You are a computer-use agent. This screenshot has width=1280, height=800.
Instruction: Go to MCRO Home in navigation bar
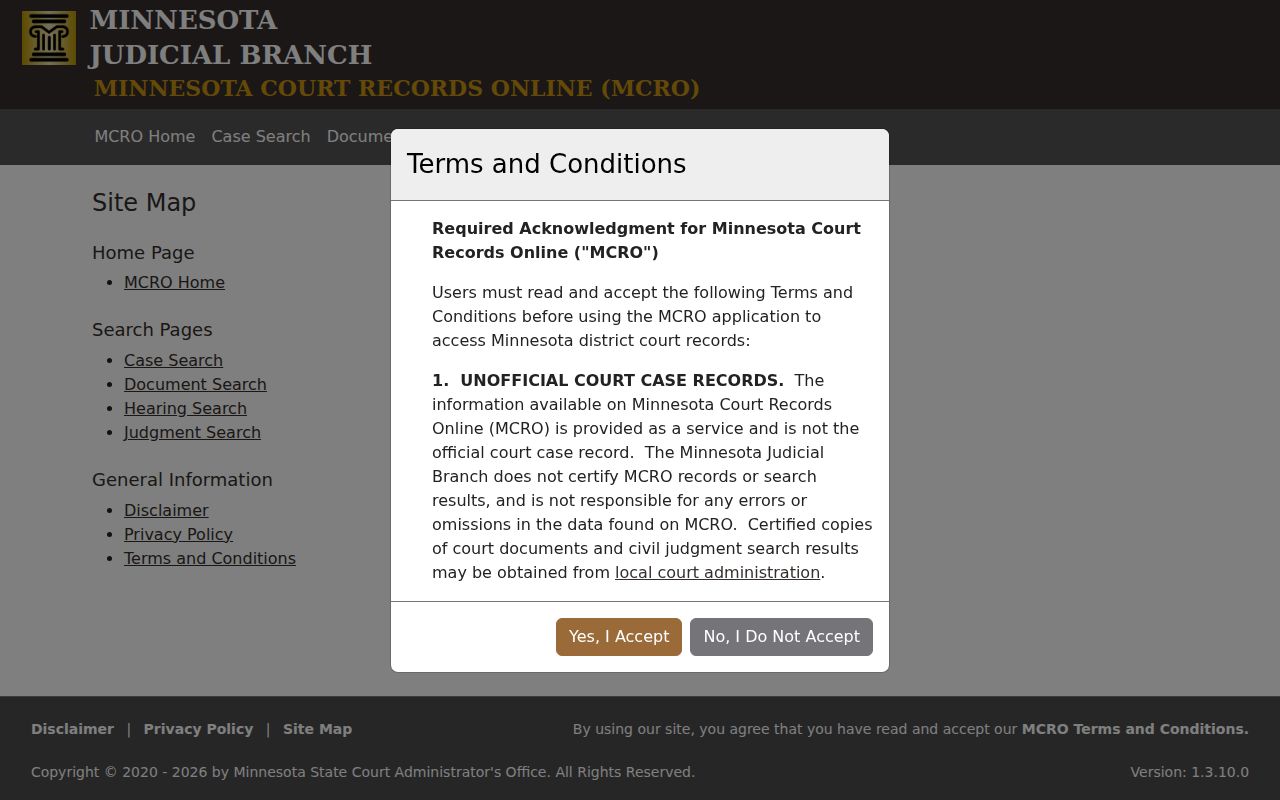pos(145,137)
